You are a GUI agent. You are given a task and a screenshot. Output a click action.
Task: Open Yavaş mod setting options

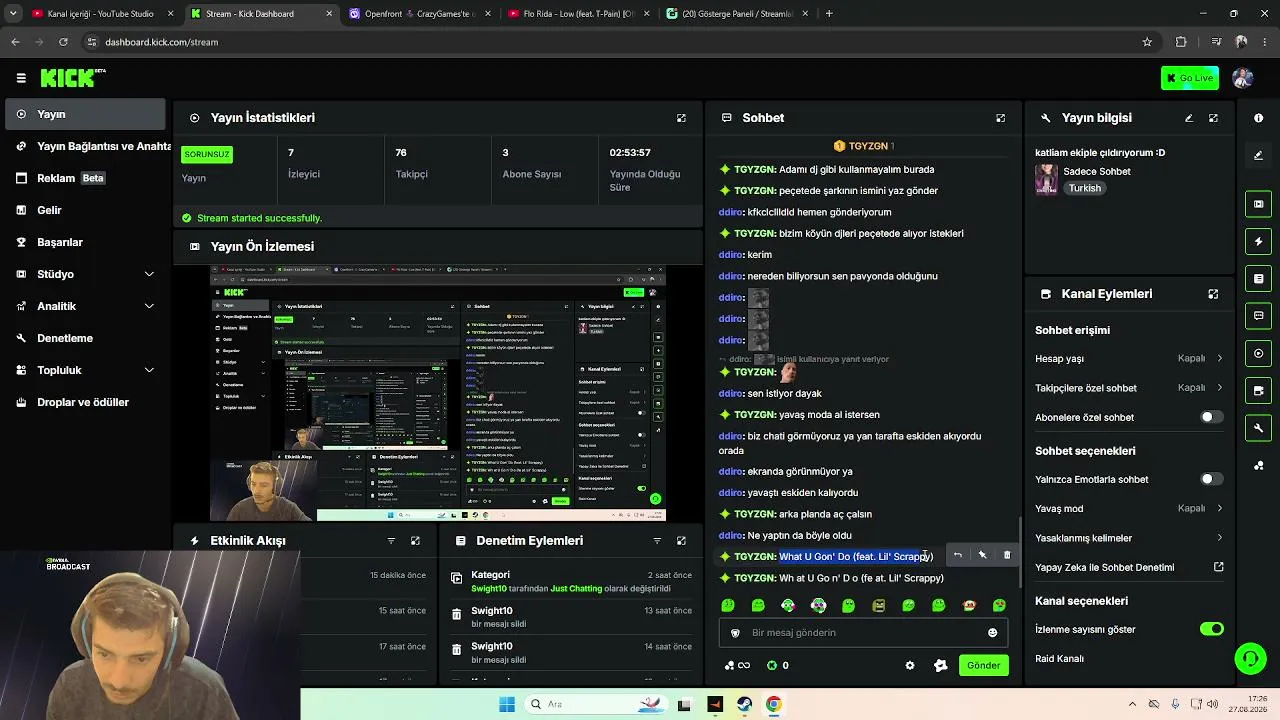click(x=1129, y=508)
